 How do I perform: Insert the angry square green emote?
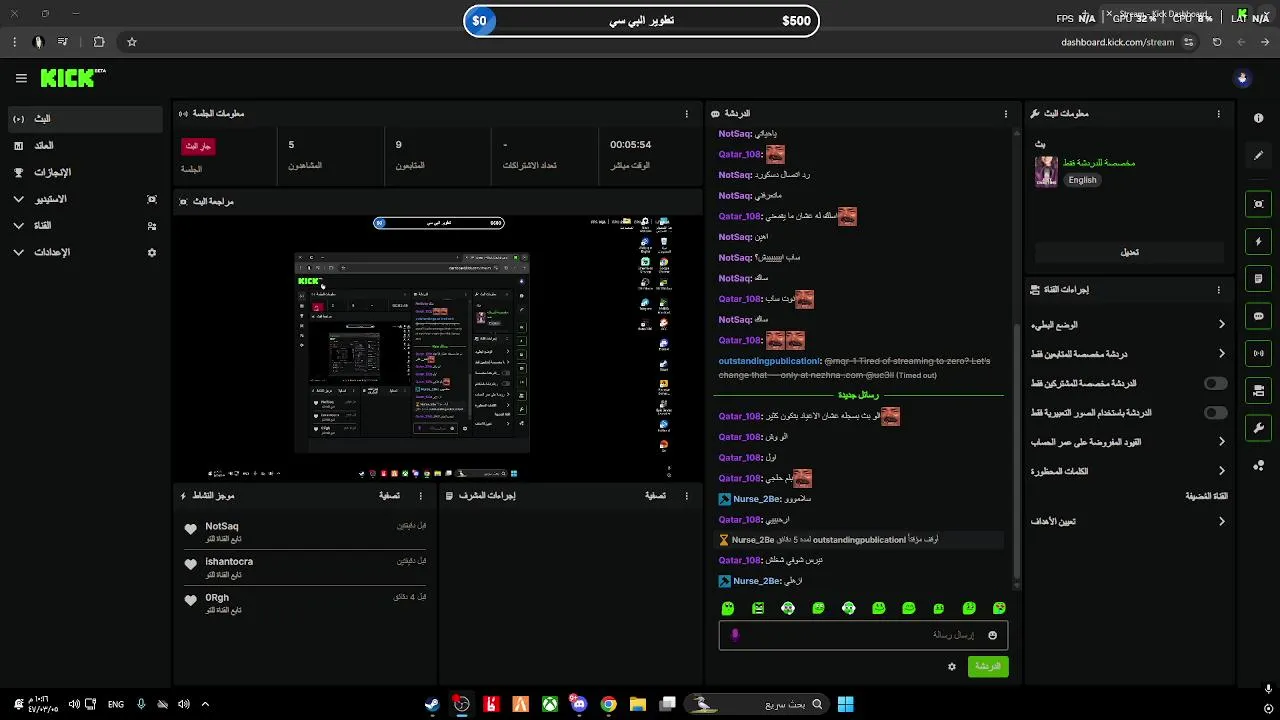(758, 608)
